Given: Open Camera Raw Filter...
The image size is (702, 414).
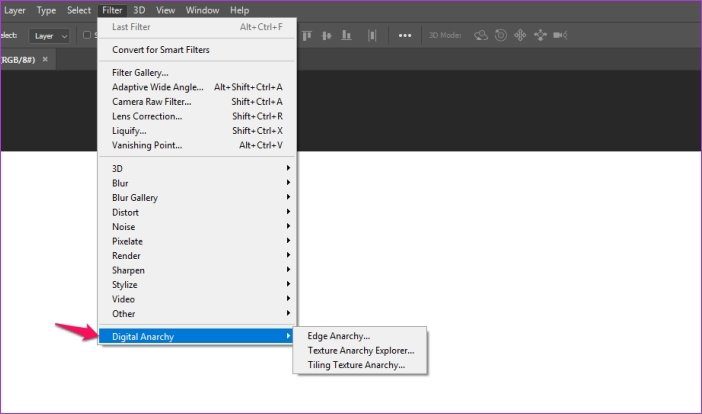Looking at the screenshot, I should click(197, 102).
